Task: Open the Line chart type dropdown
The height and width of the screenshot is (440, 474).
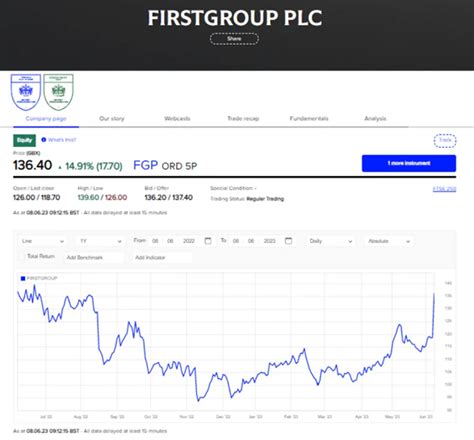Action: [42, 241]
